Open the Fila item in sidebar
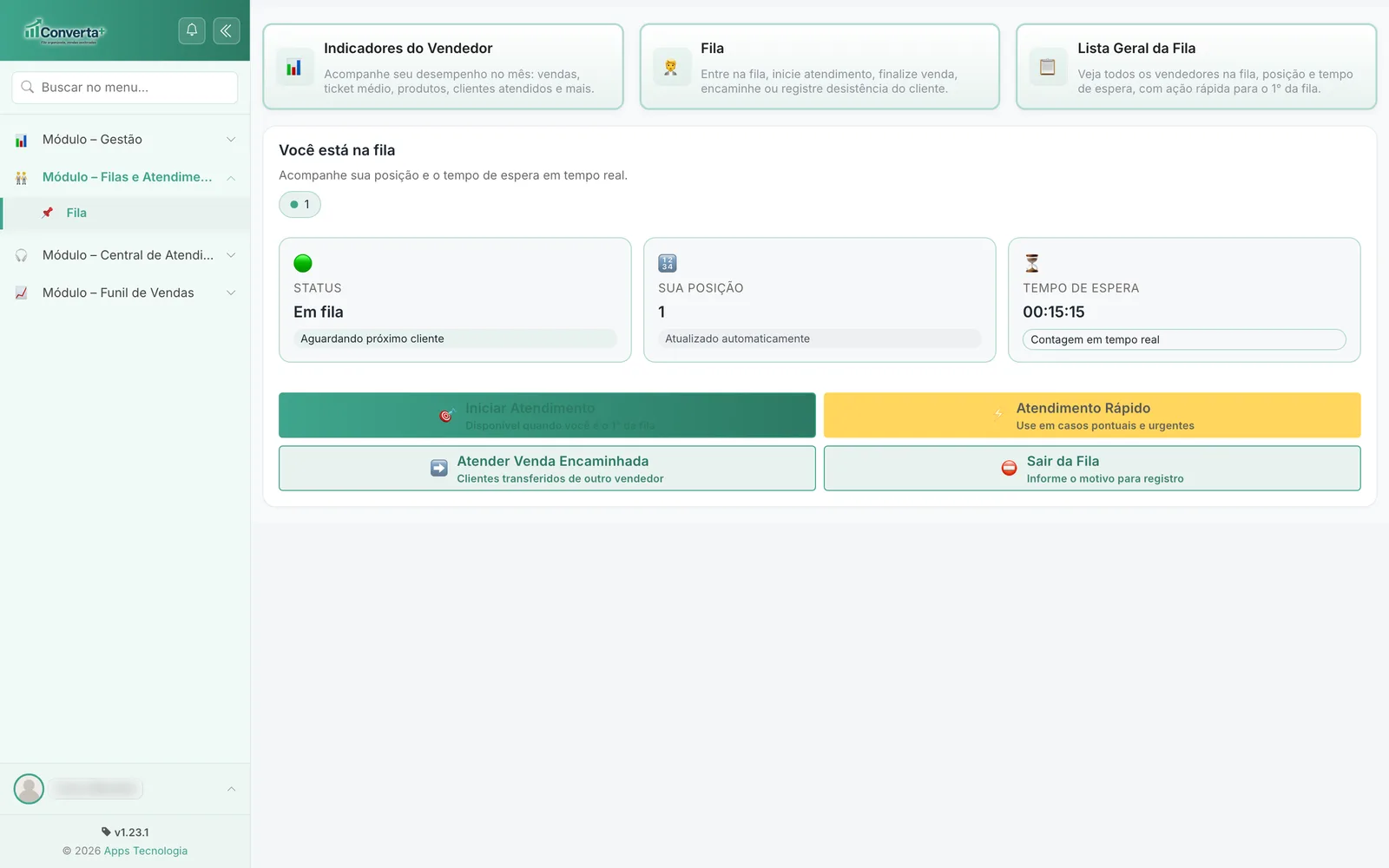The width and height of the screenshot is (1389, 868). click(125, 213)
